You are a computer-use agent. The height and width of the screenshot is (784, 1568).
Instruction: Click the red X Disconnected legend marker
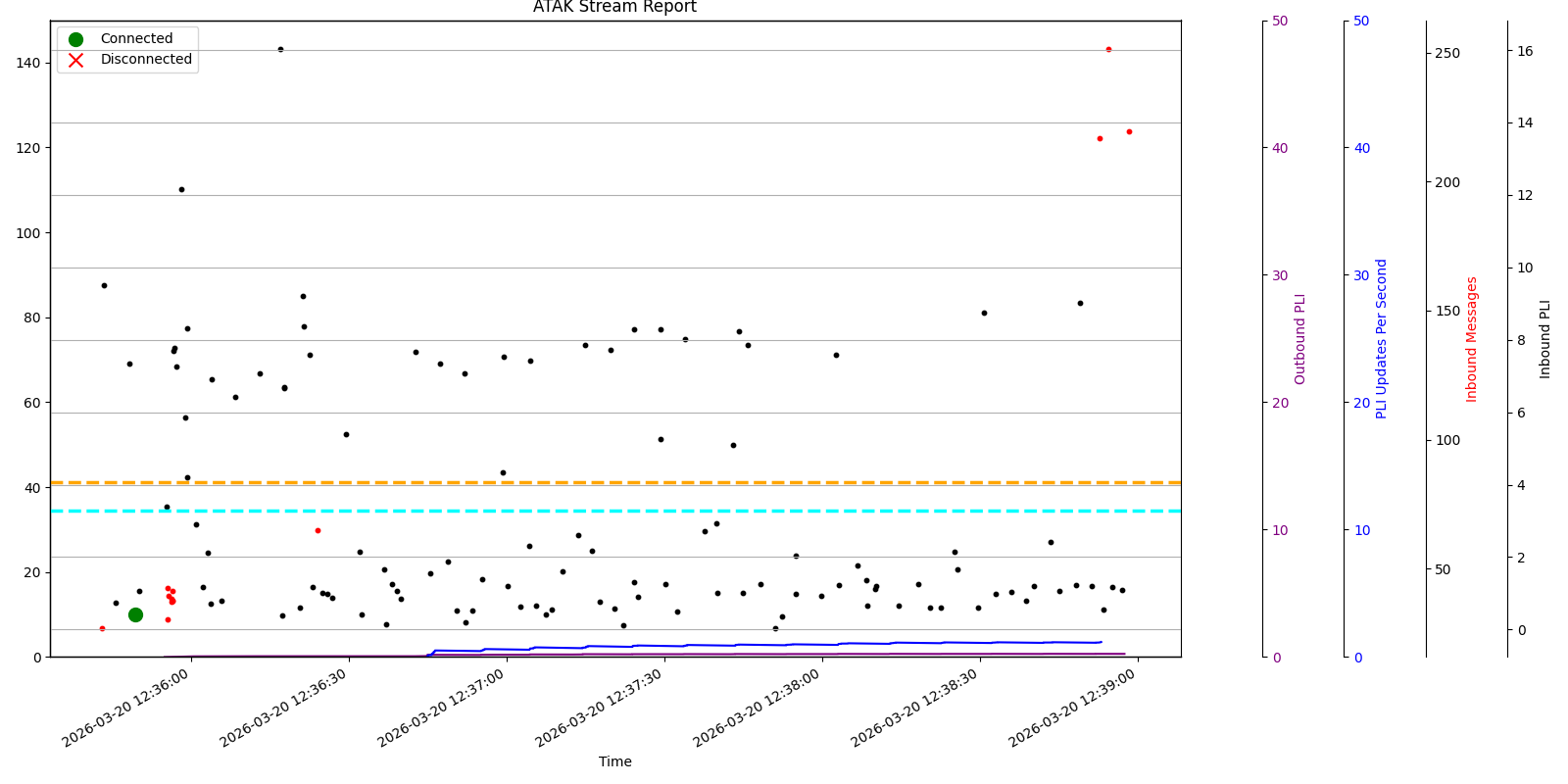[75, 60]
